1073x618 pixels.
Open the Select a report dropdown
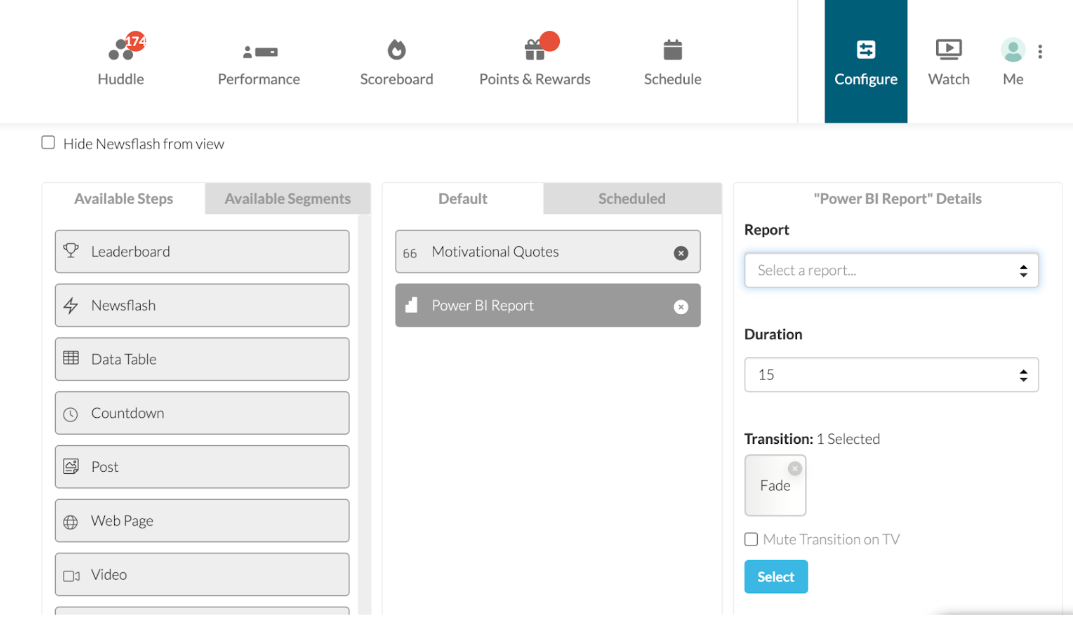click(x=891, y=270)
